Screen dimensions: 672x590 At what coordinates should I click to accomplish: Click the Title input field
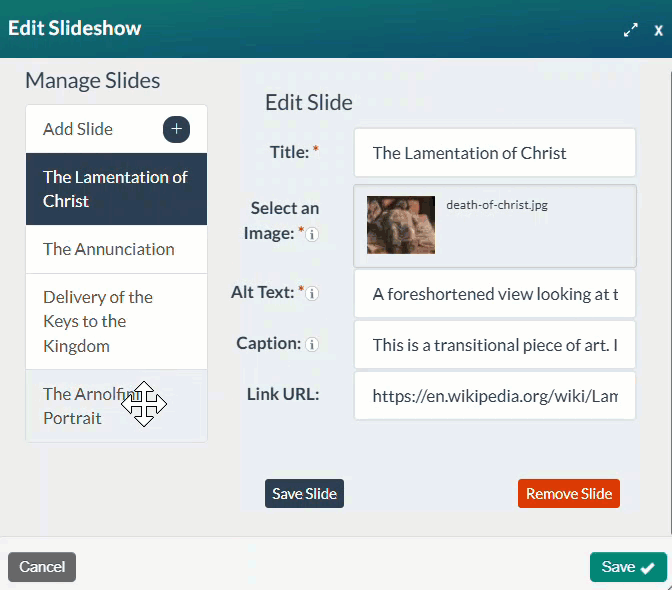point(495,153)
